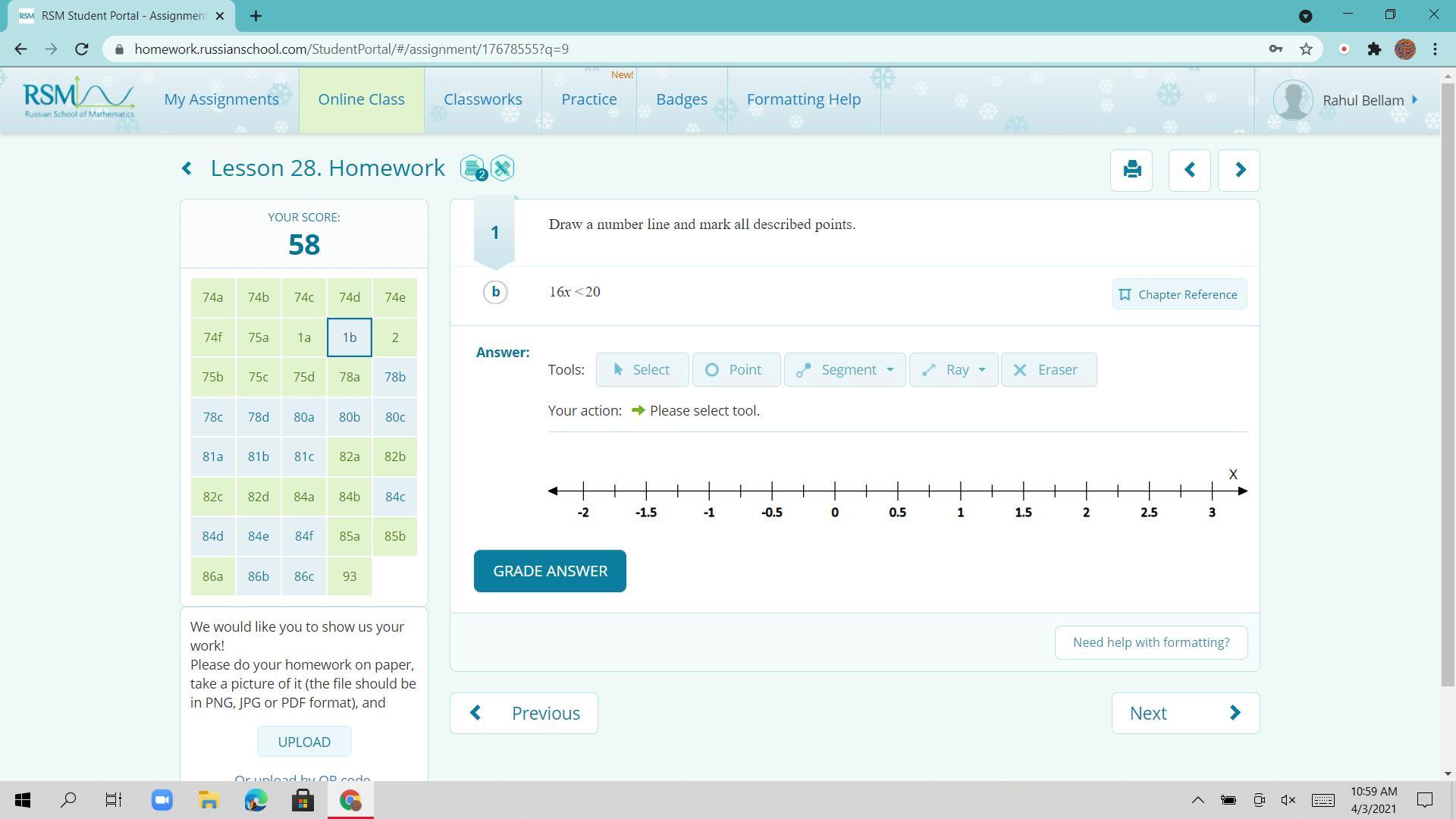Expand the Segment tool dropdown

click(x=890, y=370)
